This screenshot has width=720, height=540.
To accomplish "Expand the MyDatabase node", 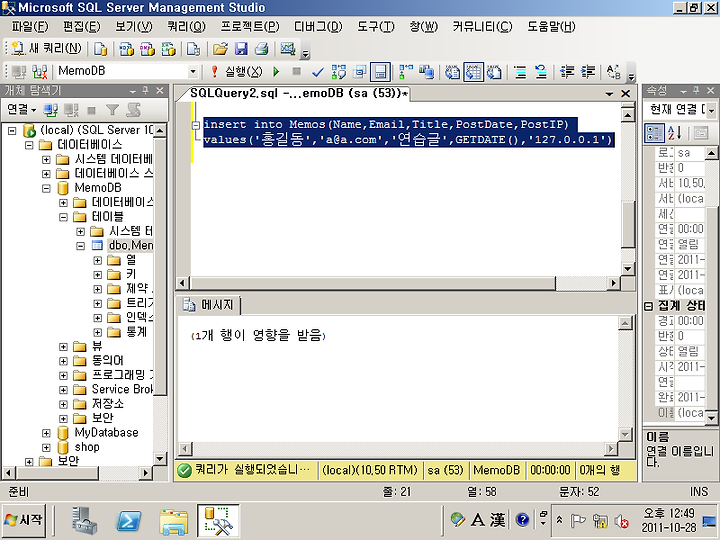I will [46, 433].
